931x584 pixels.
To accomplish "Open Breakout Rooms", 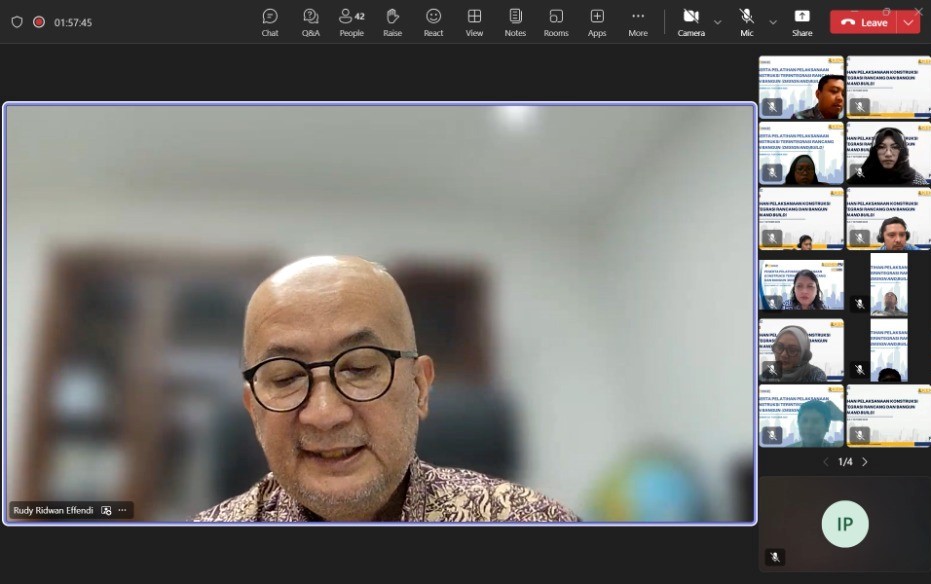I will (x=555, y=22).
